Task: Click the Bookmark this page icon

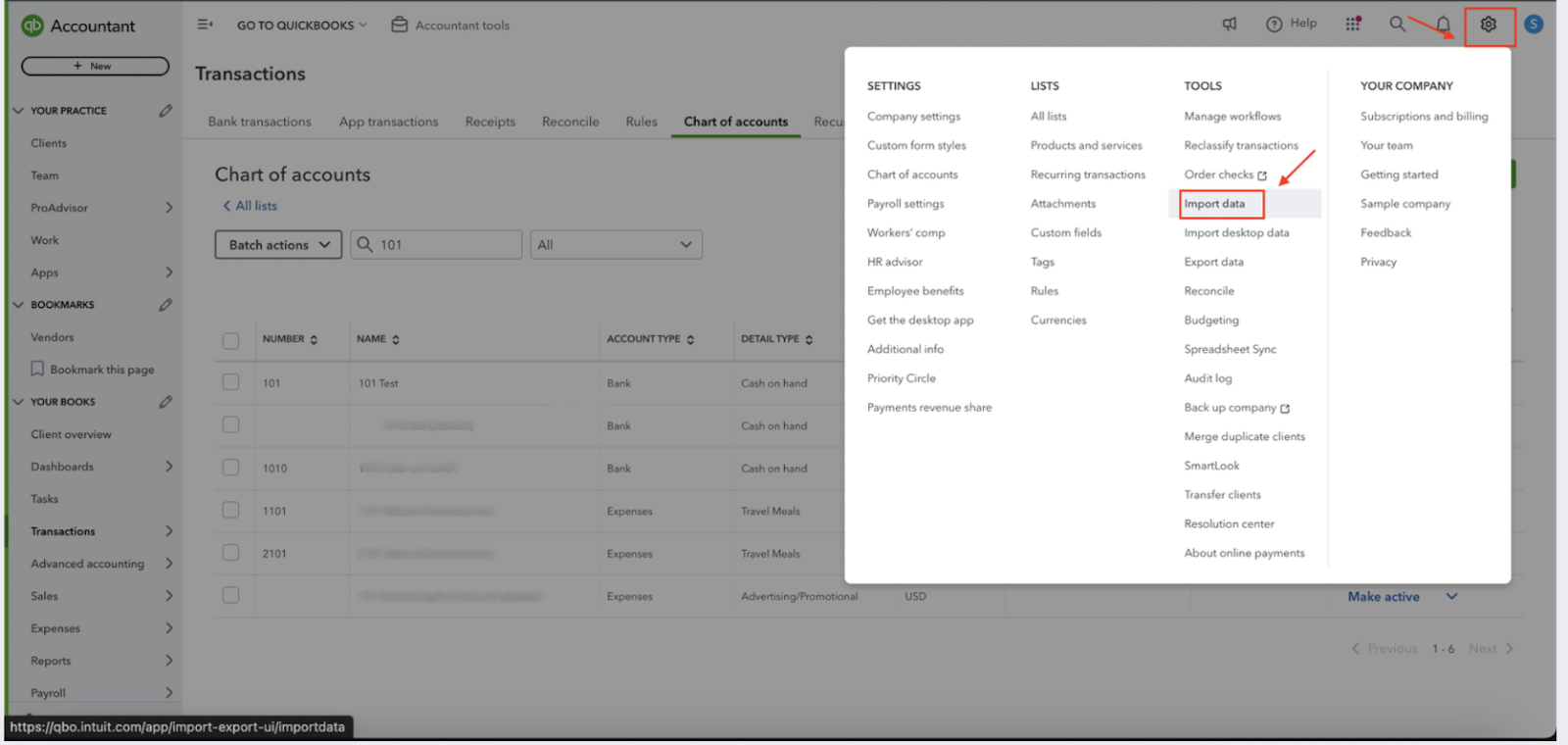Action: point(37,369)
